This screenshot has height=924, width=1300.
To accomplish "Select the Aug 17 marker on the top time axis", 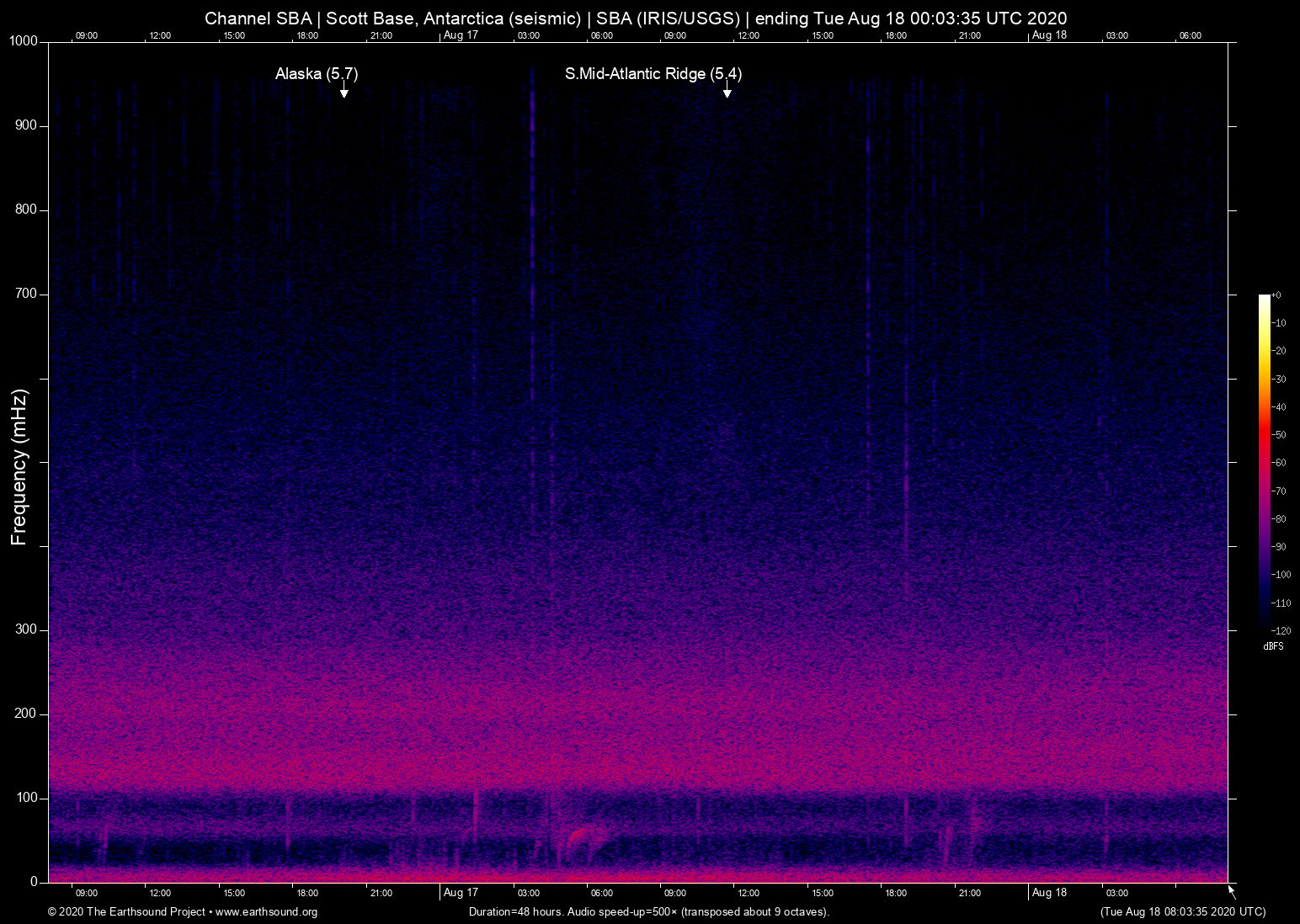I will [x=461, y=35].
